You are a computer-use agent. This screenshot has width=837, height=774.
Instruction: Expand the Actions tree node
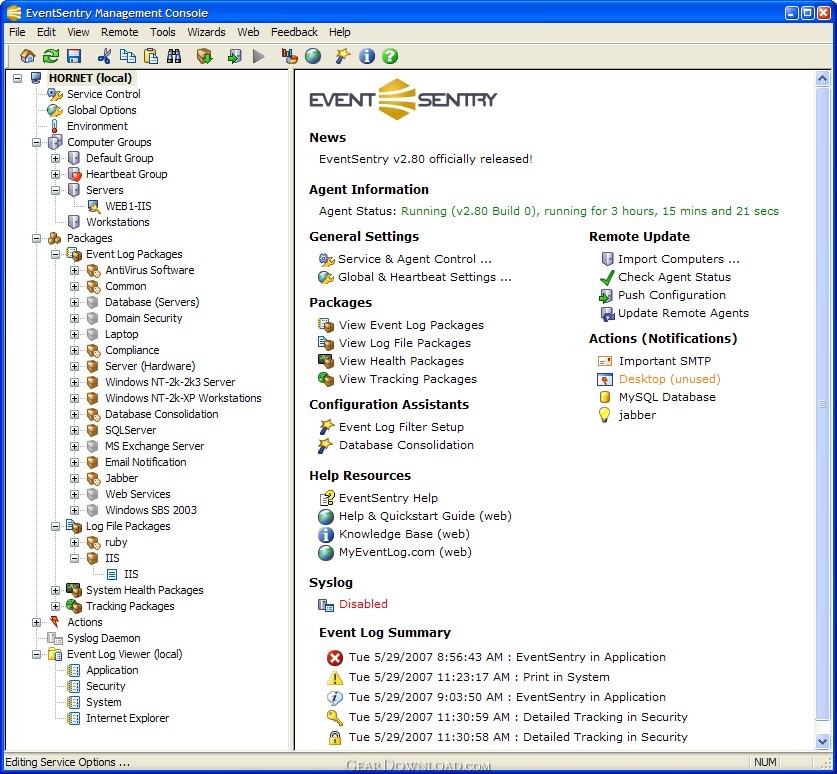click(x=36, y=622)
